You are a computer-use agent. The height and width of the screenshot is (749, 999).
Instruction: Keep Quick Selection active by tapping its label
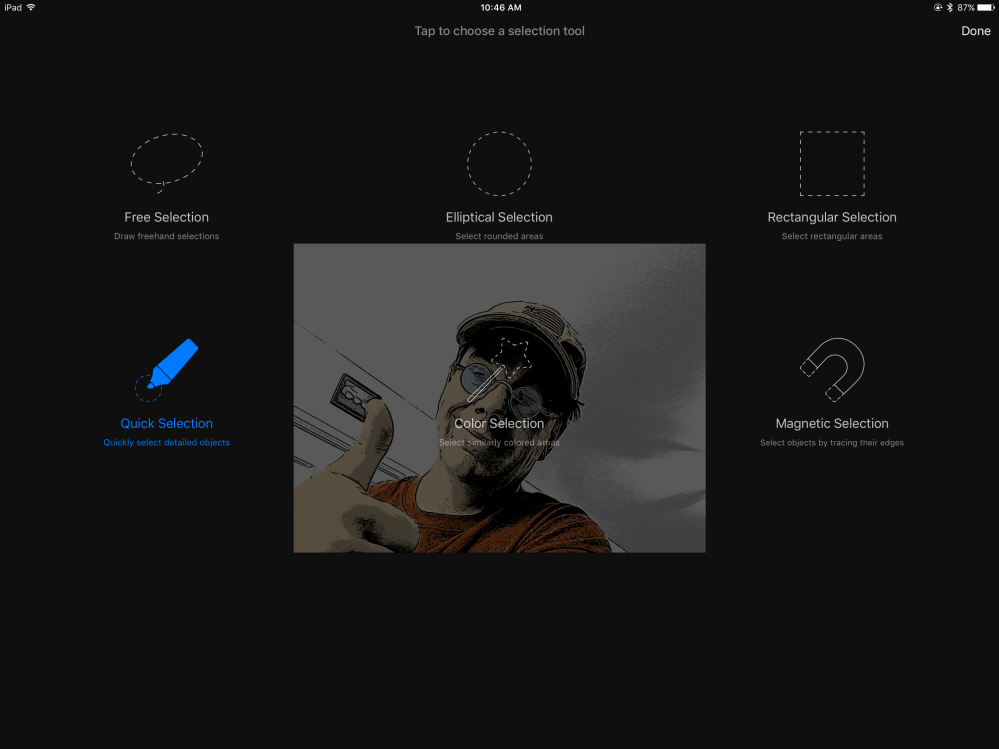(x=166, y=423)
